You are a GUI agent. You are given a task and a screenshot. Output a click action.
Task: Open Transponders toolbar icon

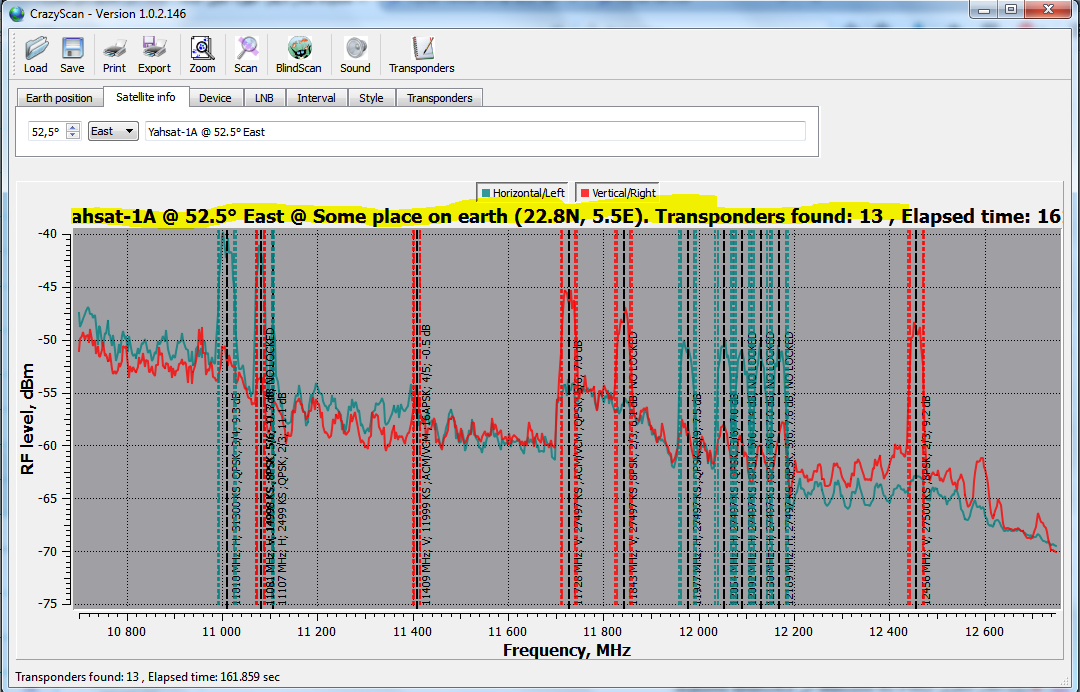tap(421, 54)
